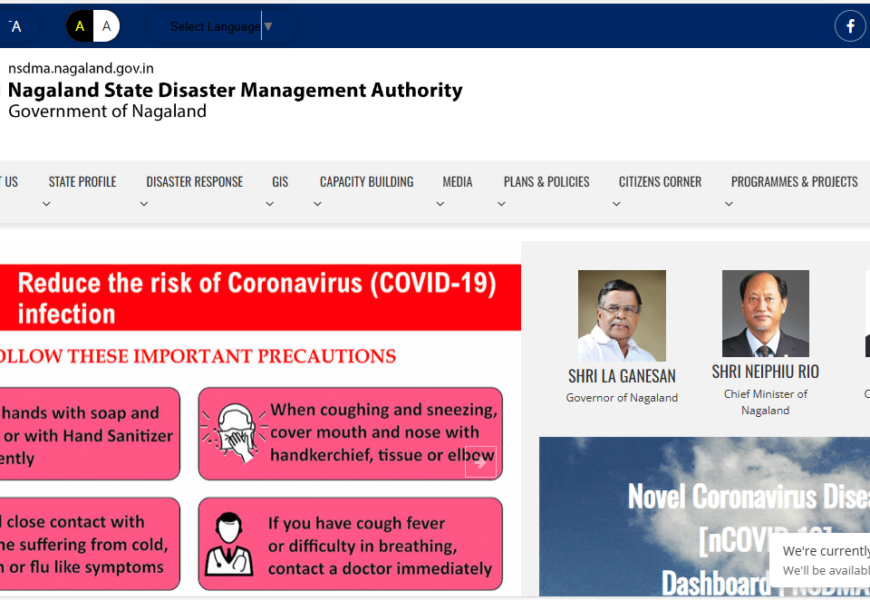Viewport: 870px width, 600px height.
Task: Switch to normal white-A contrast mode
Action: pyautogui.click(x=106, y=26)
